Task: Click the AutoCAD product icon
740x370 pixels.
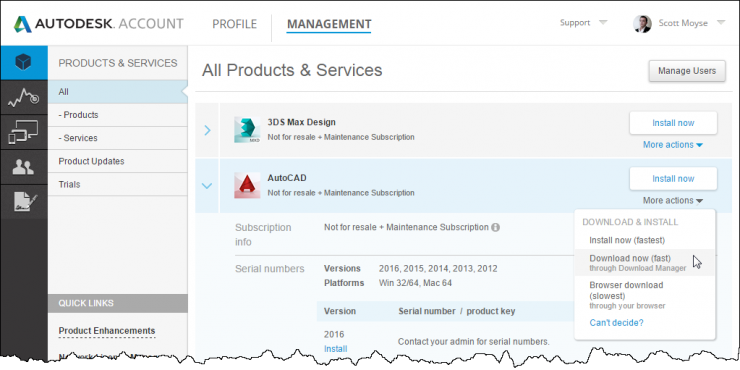Action: (247, 185)
